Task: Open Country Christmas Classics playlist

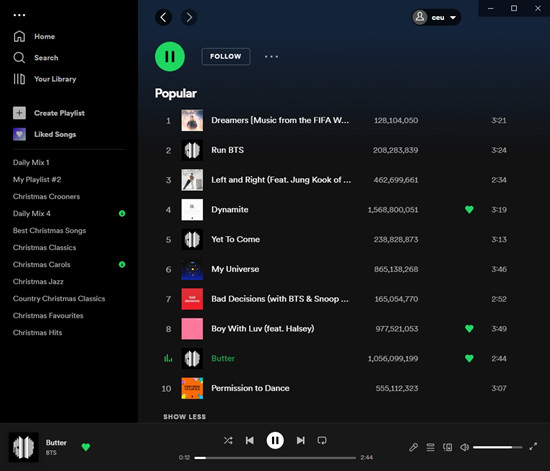Action: 59,298
